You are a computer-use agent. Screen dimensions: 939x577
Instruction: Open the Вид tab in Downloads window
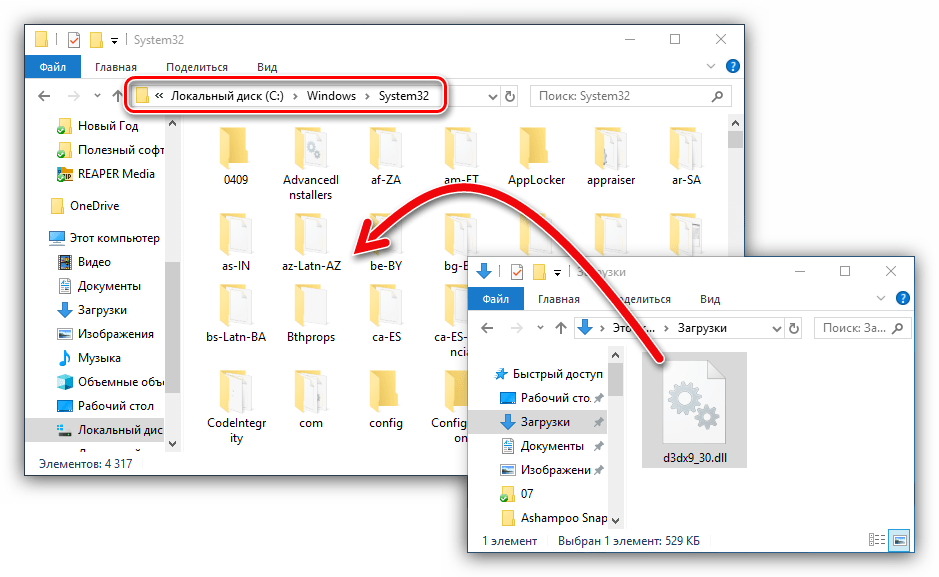click(x=710, y=298)
